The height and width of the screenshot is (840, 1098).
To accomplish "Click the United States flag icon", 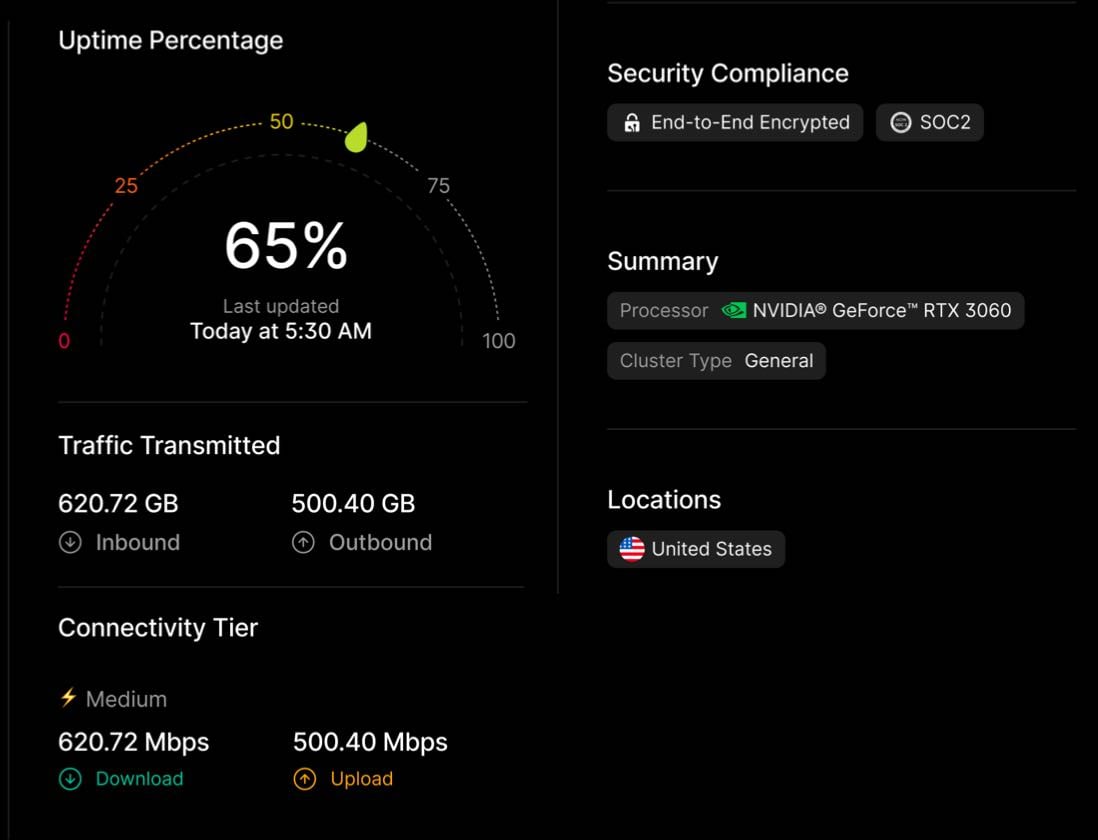I will [x=632, y=549].
